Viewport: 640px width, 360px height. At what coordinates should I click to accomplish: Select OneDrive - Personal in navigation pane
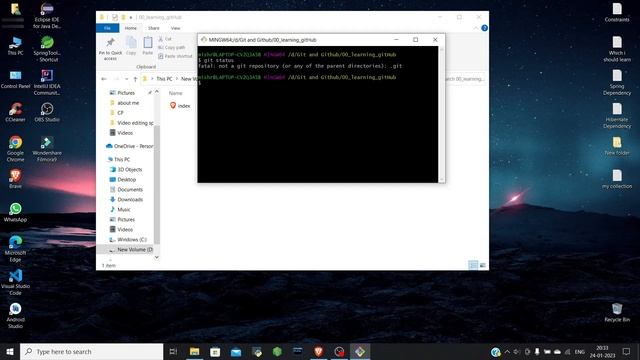[130, 146]
